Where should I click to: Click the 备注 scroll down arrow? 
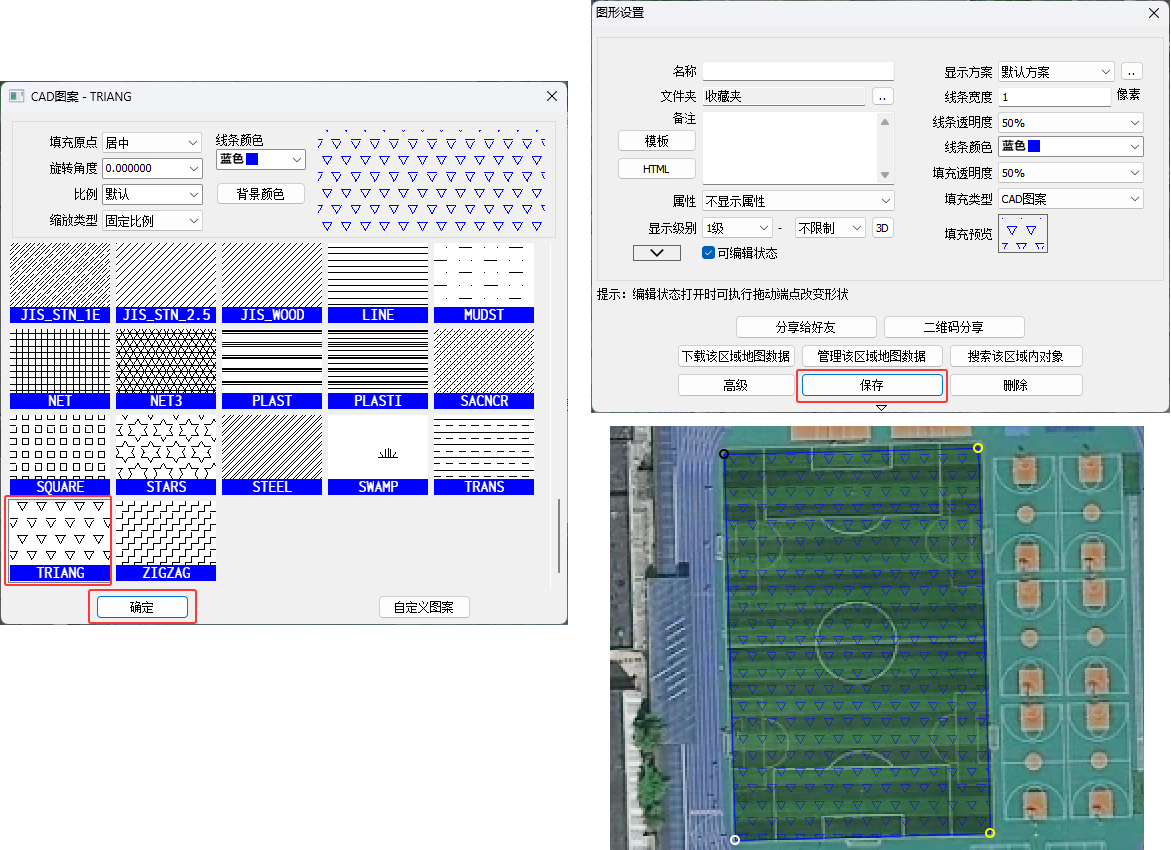pos(885,175)
